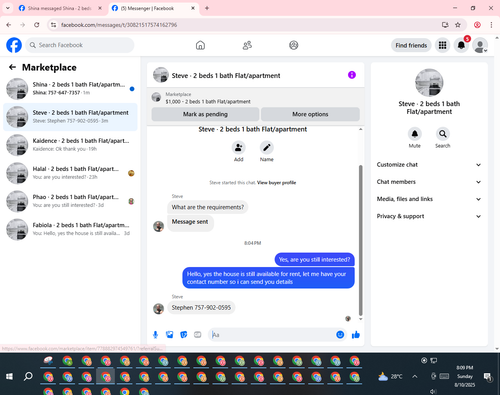500x395 pixels.
Task: Click the More options button
Action: click(x=310, y=114)
